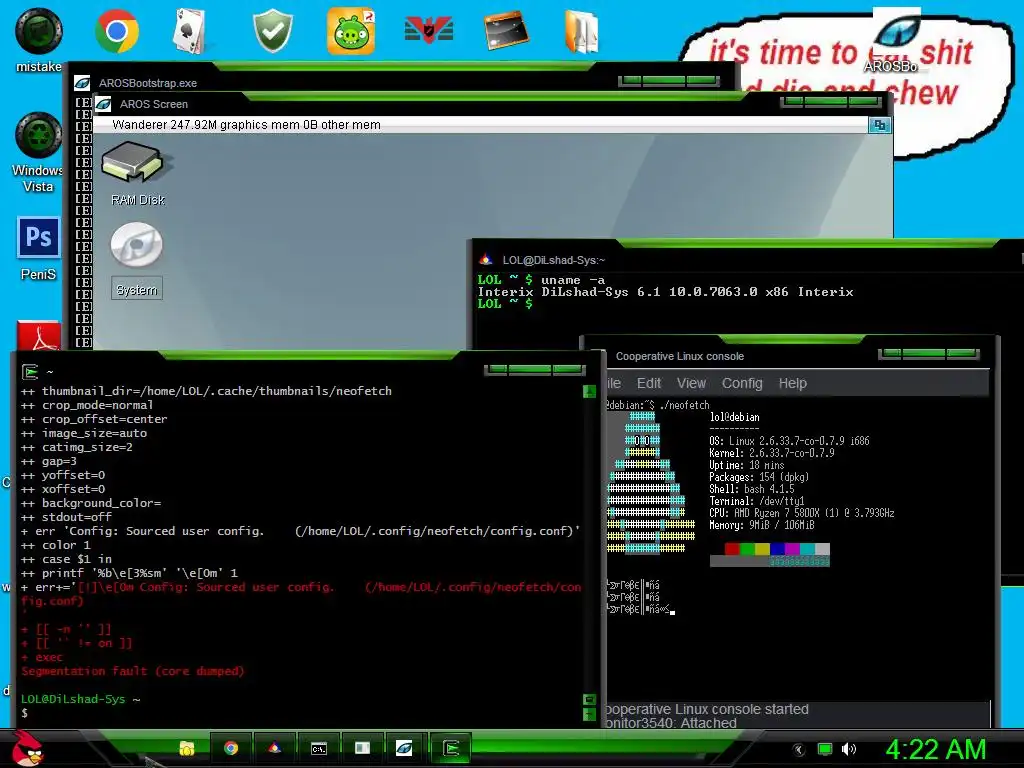Click the red color block in neofetch output
1024x768 pixels.
[x=732, y=549]
